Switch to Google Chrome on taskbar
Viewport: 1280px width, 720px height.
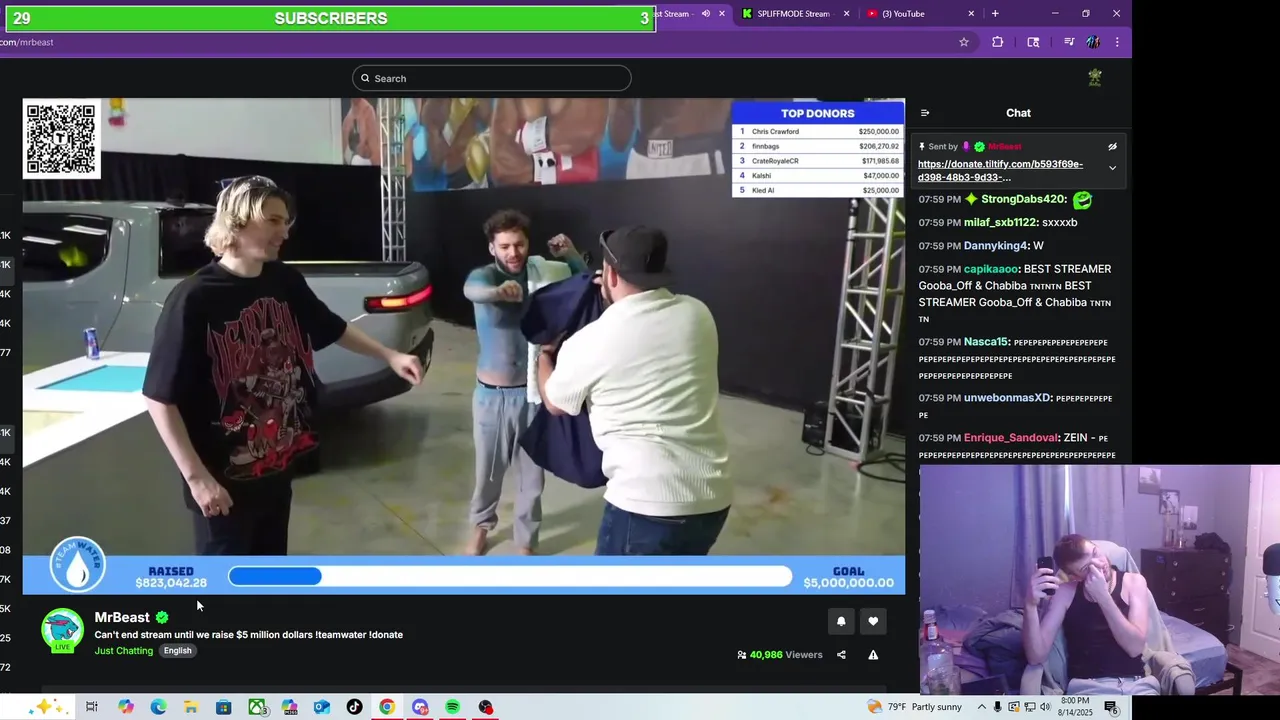387,707
